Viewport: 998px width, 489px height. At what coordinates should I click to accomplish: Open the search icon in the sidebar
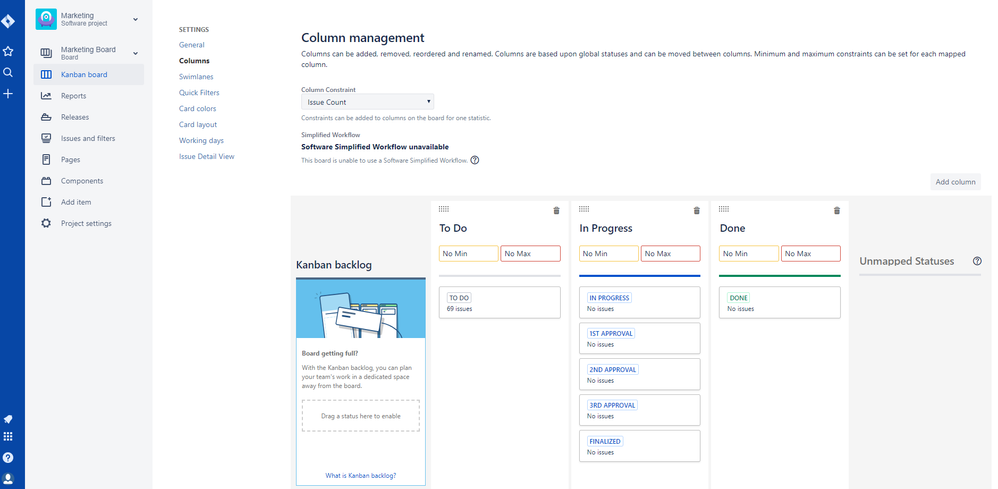(x=8, y=72)
